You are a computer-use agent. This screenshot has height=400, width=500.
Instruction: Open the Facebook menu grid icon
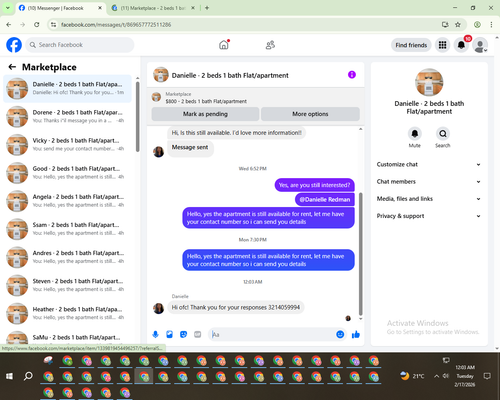442,45
